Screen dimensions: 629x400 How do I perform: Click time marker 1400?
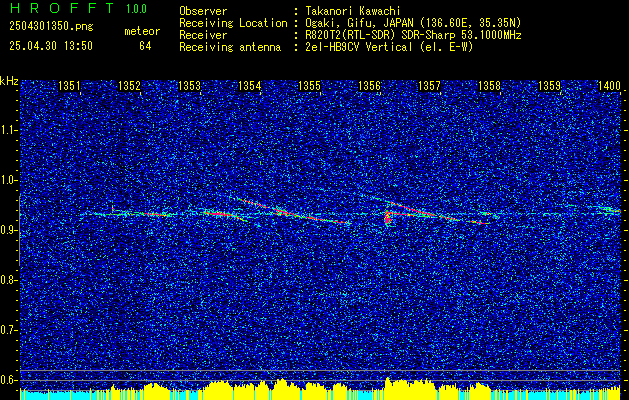[609, 85]
